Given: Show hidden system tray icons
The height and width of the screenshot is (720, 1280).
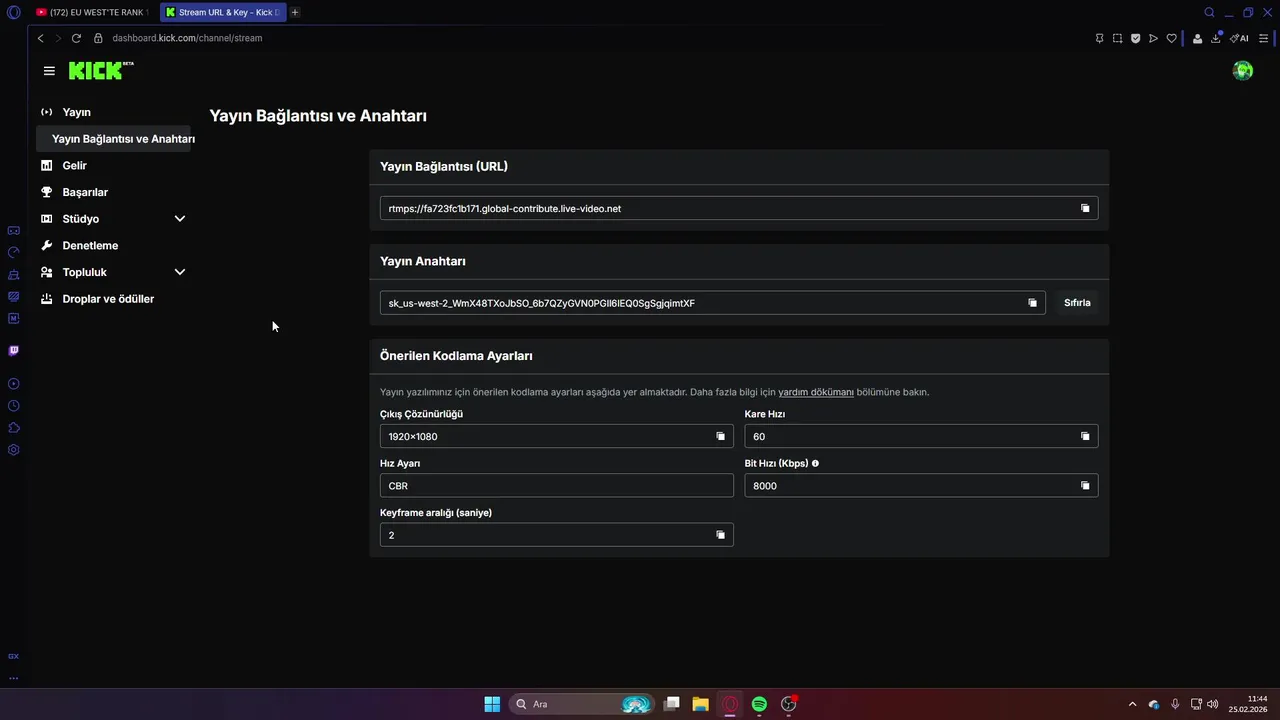Looking at the screenshot, I should pyautogui.click(x=1132, y=704).
